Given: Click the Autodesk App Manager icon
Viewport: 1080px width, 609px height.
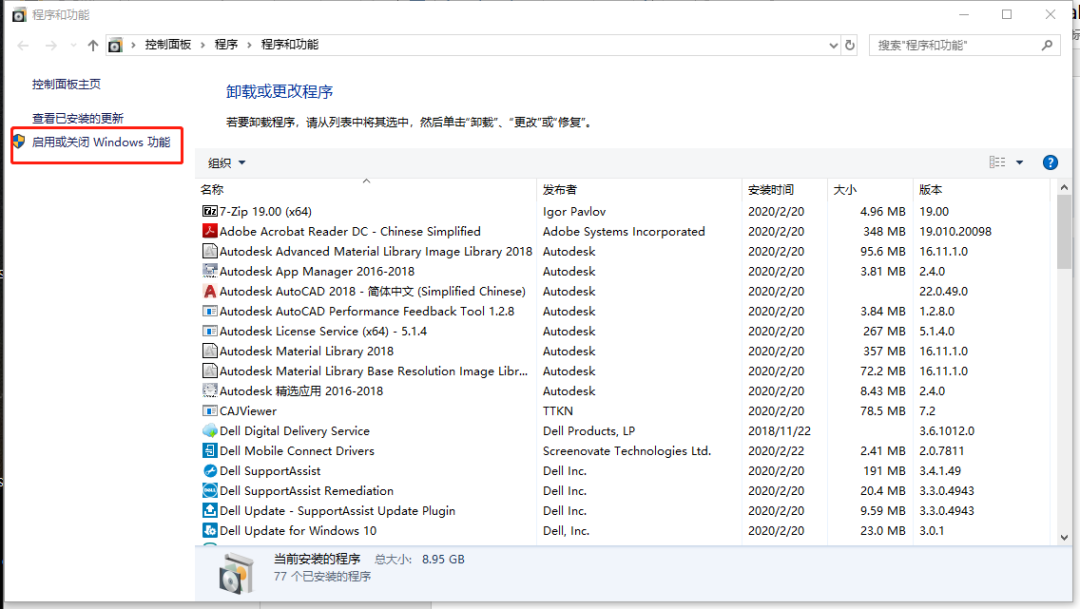Looking at the screenshot, I should [x=209, y=271].
